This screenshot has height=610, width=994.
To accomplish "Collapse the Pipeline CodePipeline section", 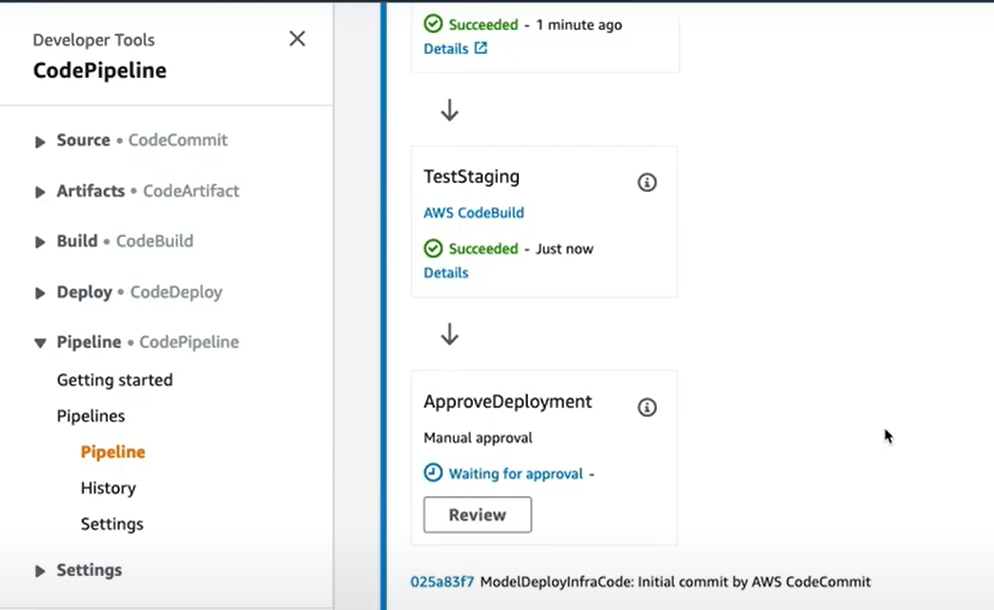I will pos(40,343).
